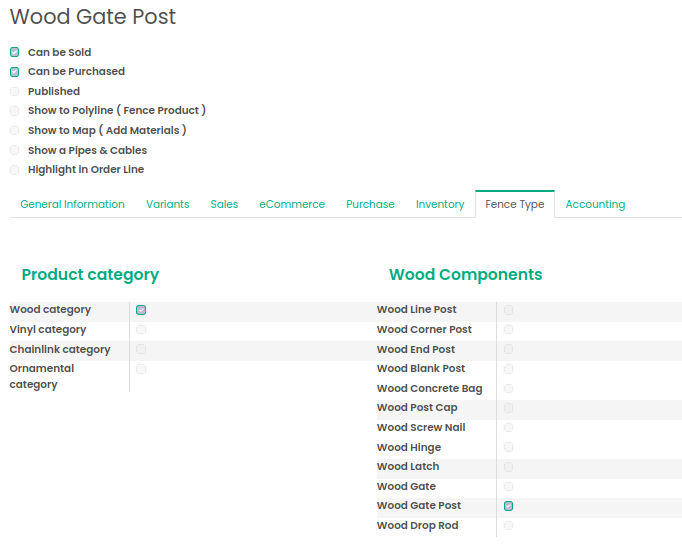The width and height of the screenshot is (682, 549).
Task: Uncheck the Wood category checkbox
Action: tap(141, 310)
